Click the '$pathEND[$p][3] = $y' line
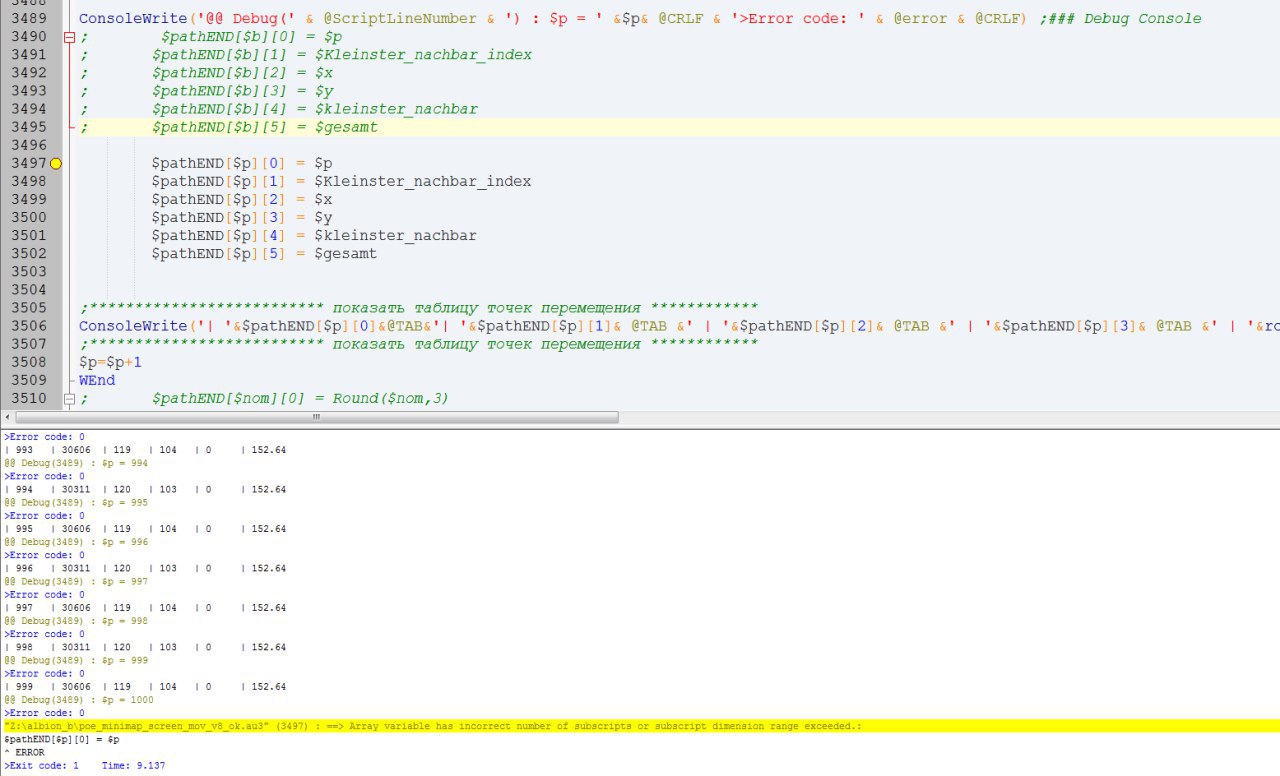This screenshot has height=776, width=1280. 242,217
